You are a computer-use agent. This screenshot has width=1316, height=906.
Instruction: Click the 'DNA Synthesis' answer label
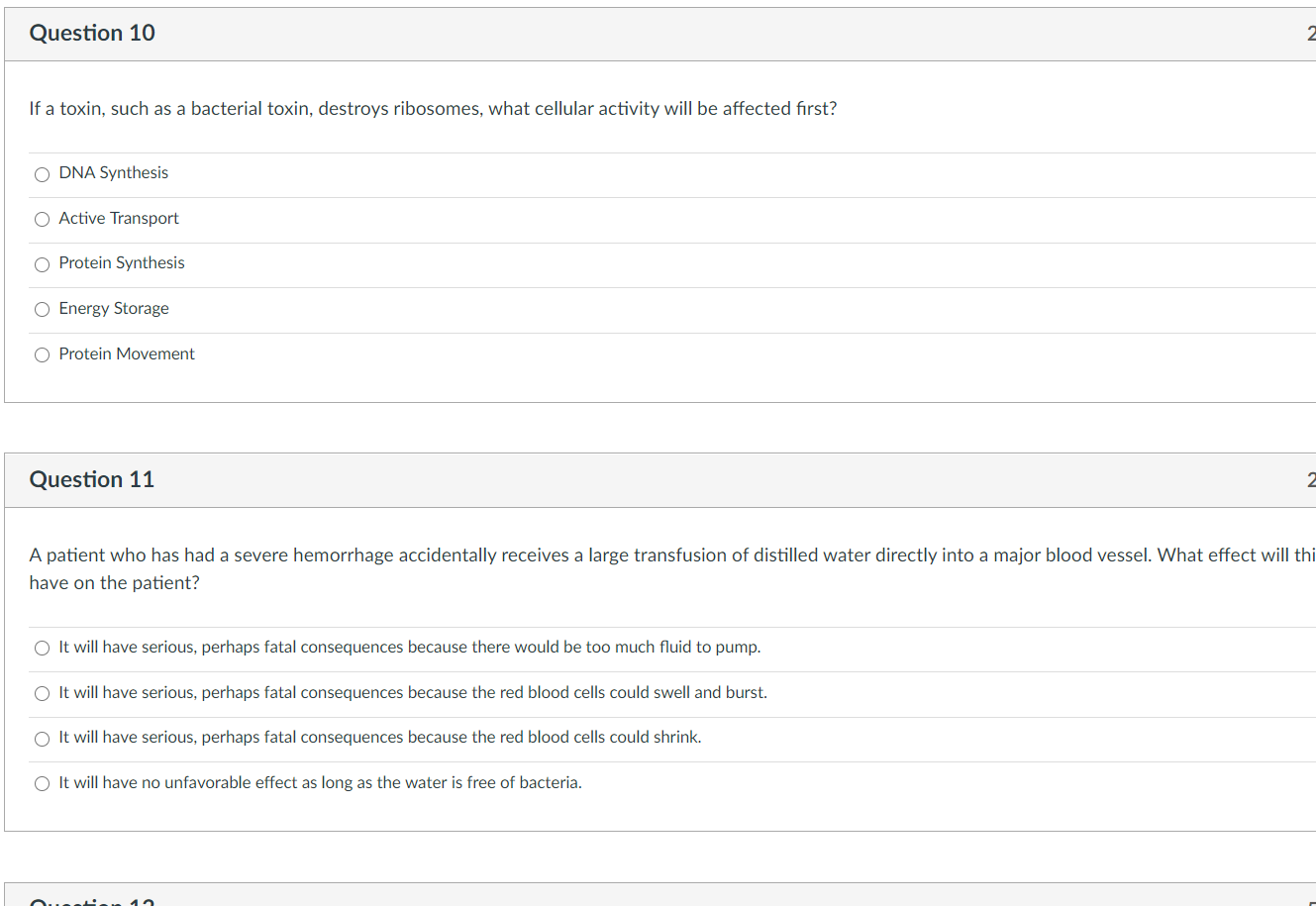pyautogui.click(x=114, y=172)
